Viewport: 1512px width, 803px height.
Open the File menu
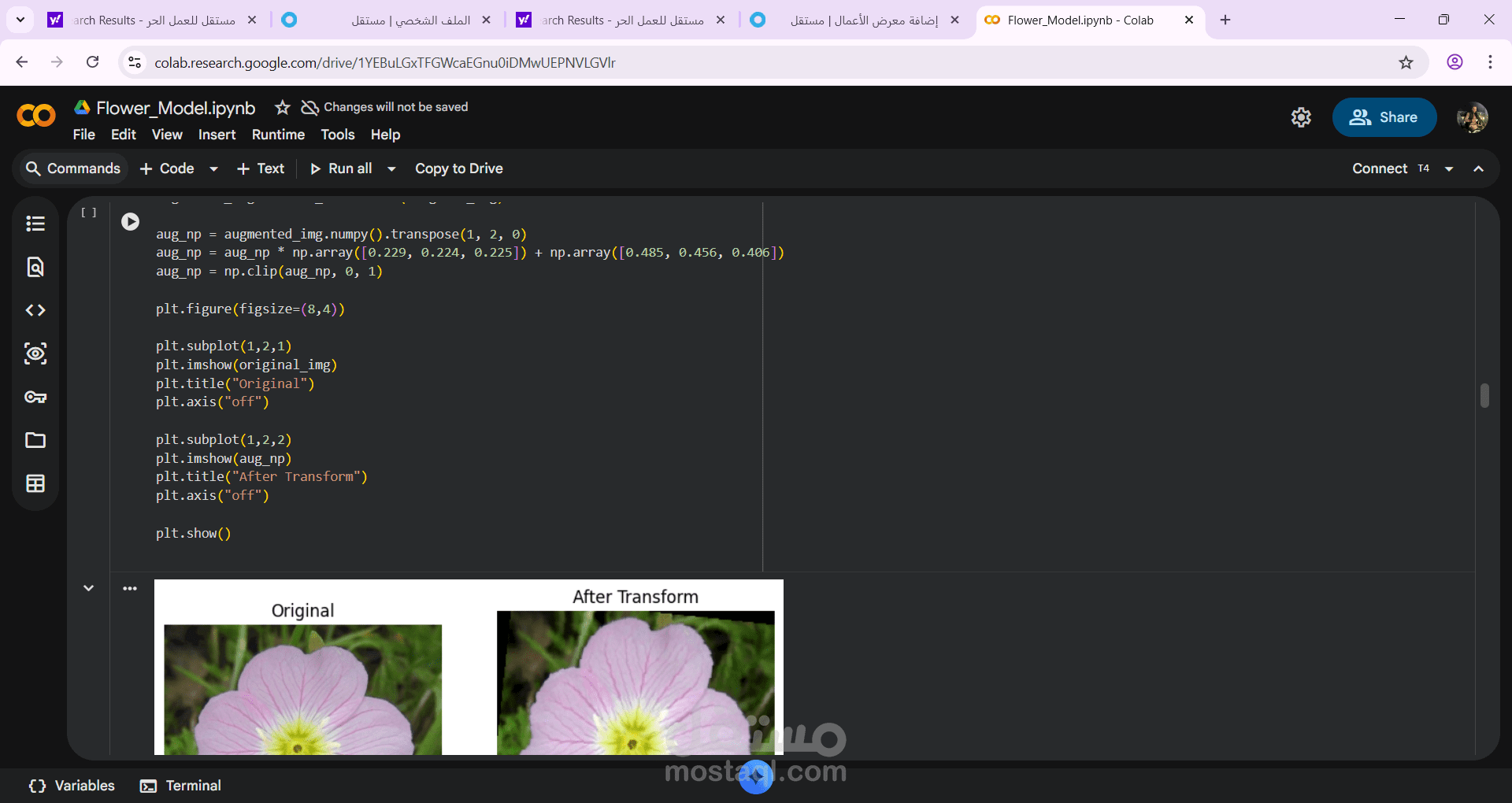[83, 135]
